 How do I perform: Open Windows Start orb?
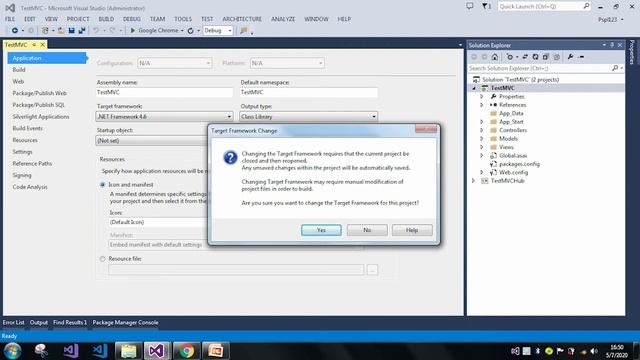12,351
